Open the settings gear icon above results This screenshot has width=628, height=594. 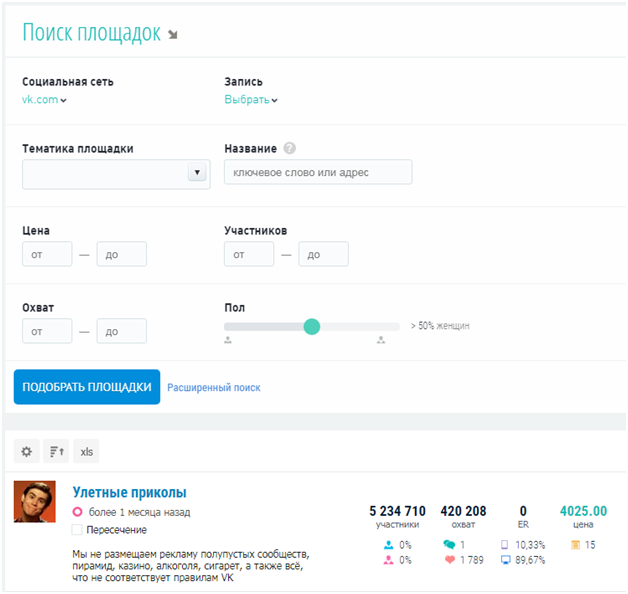tap(26, 451)
